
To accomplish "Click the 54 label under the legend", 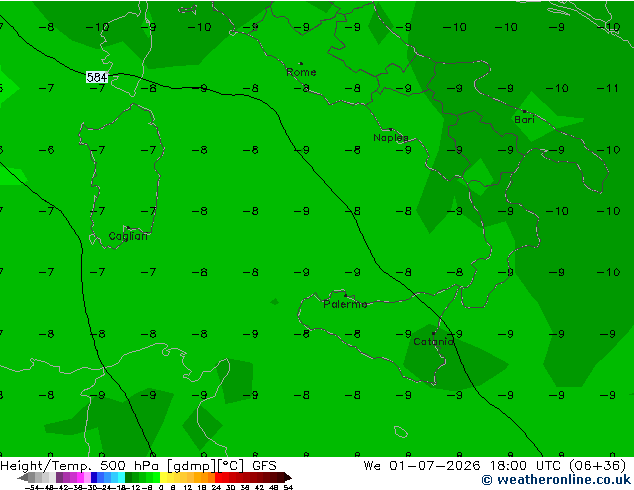I will [x=288, y=487].
